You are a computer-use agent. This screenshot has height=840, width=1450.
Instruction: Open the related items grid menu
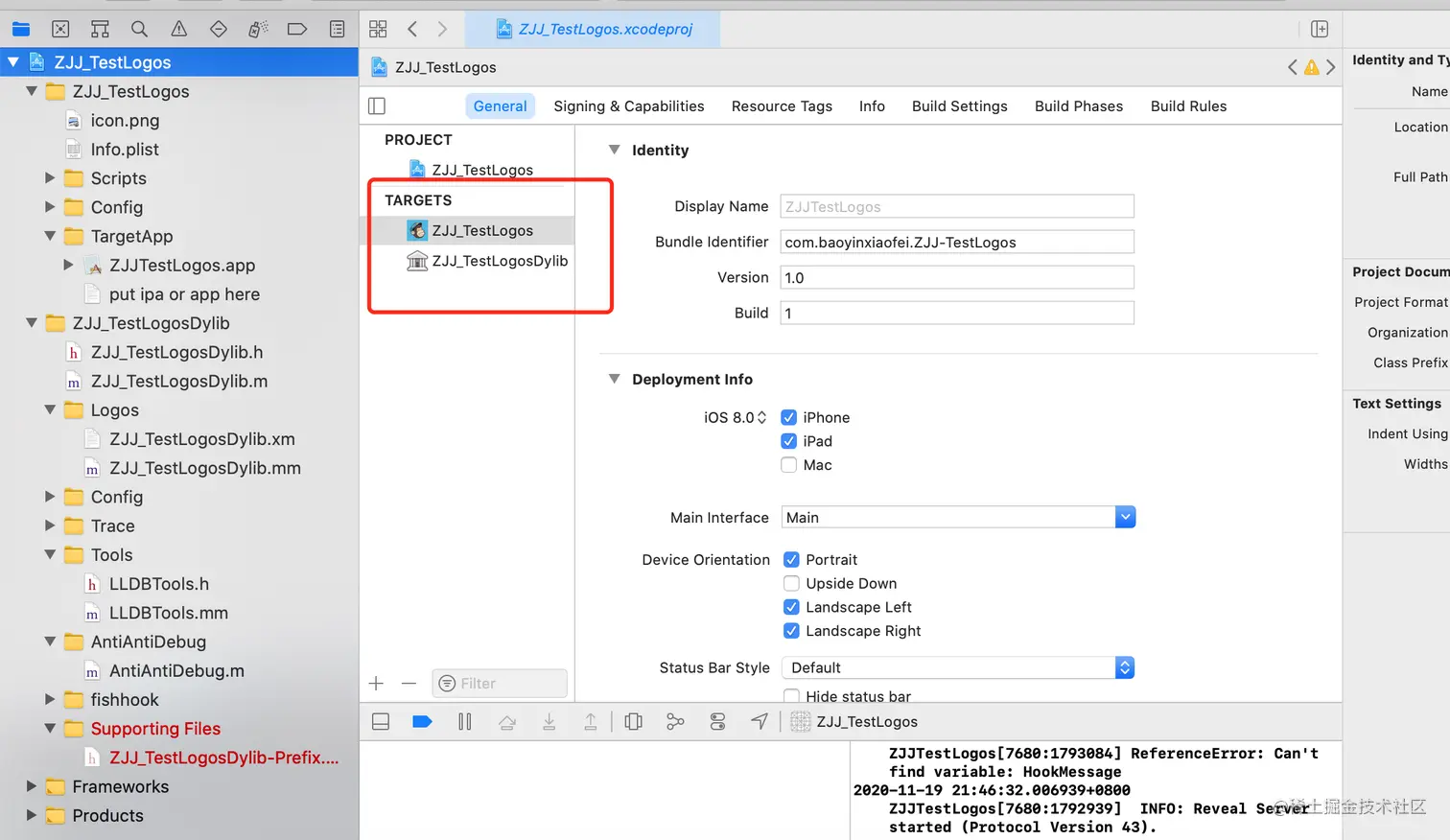[378, 29]
